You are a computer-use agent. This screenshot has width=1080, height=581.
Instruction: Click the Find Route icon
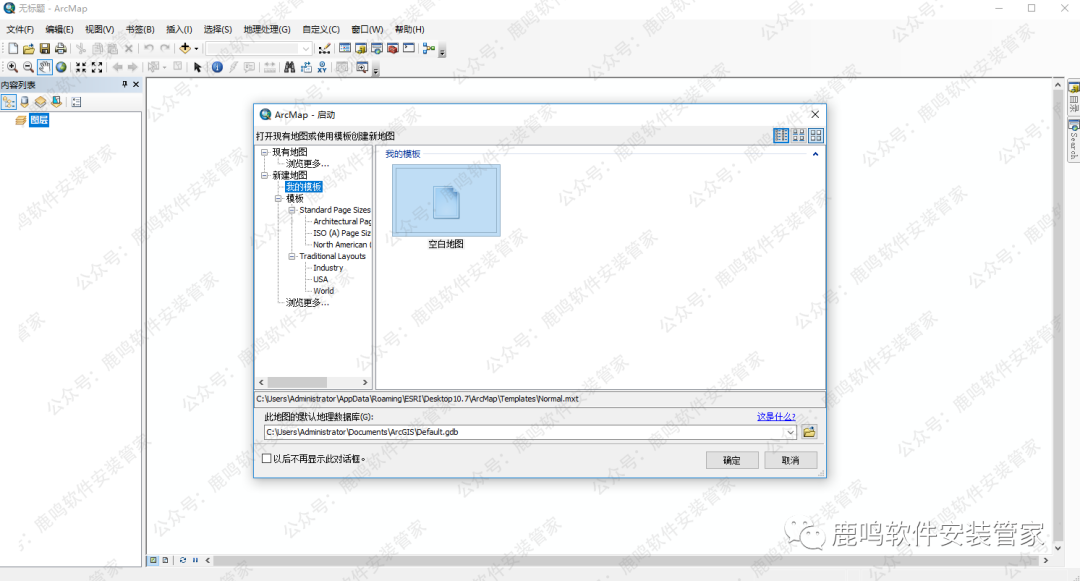click(x=306, y=67)
